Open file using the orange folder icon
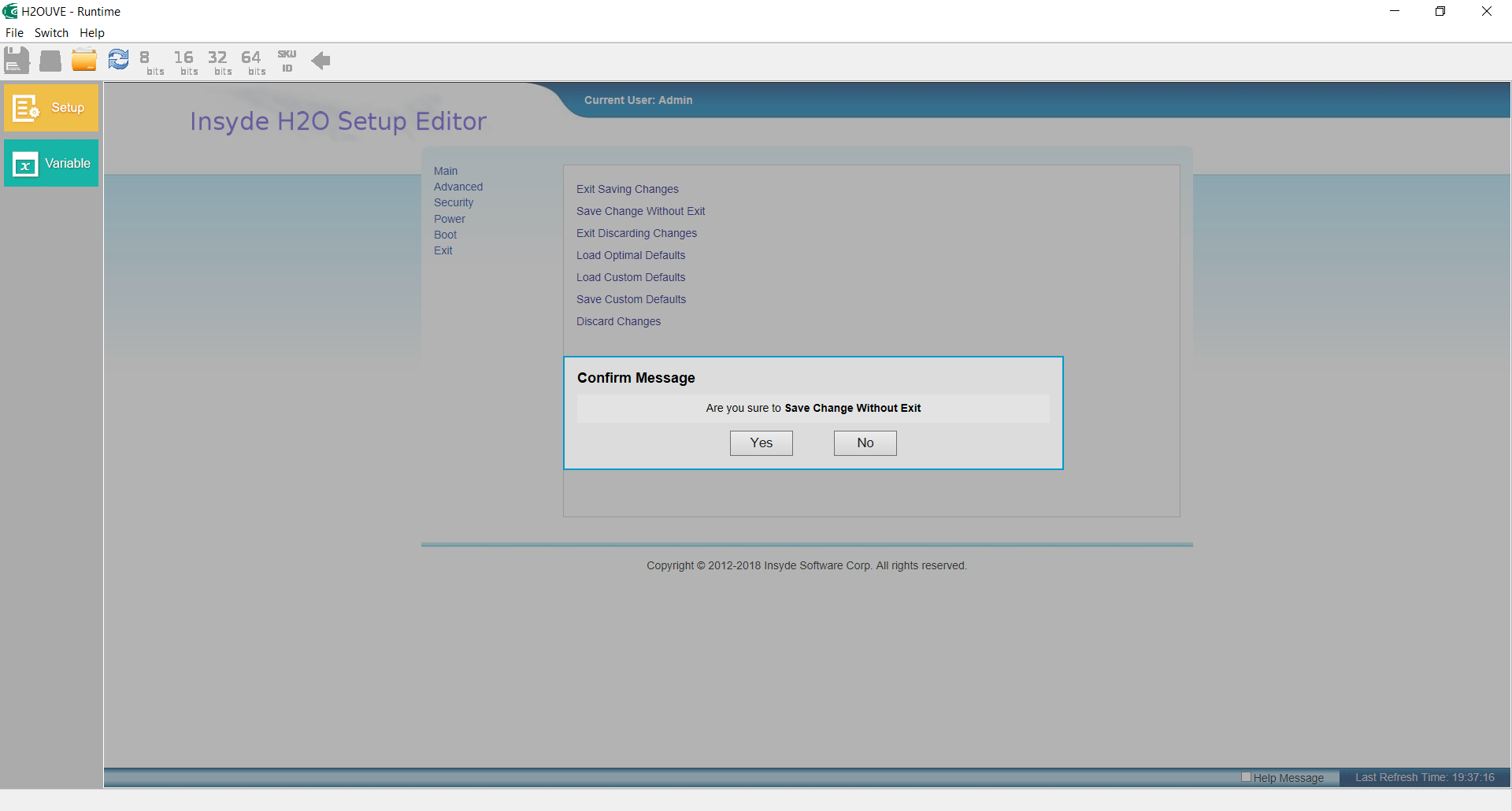1512x811 pixels. pos(84,61)
